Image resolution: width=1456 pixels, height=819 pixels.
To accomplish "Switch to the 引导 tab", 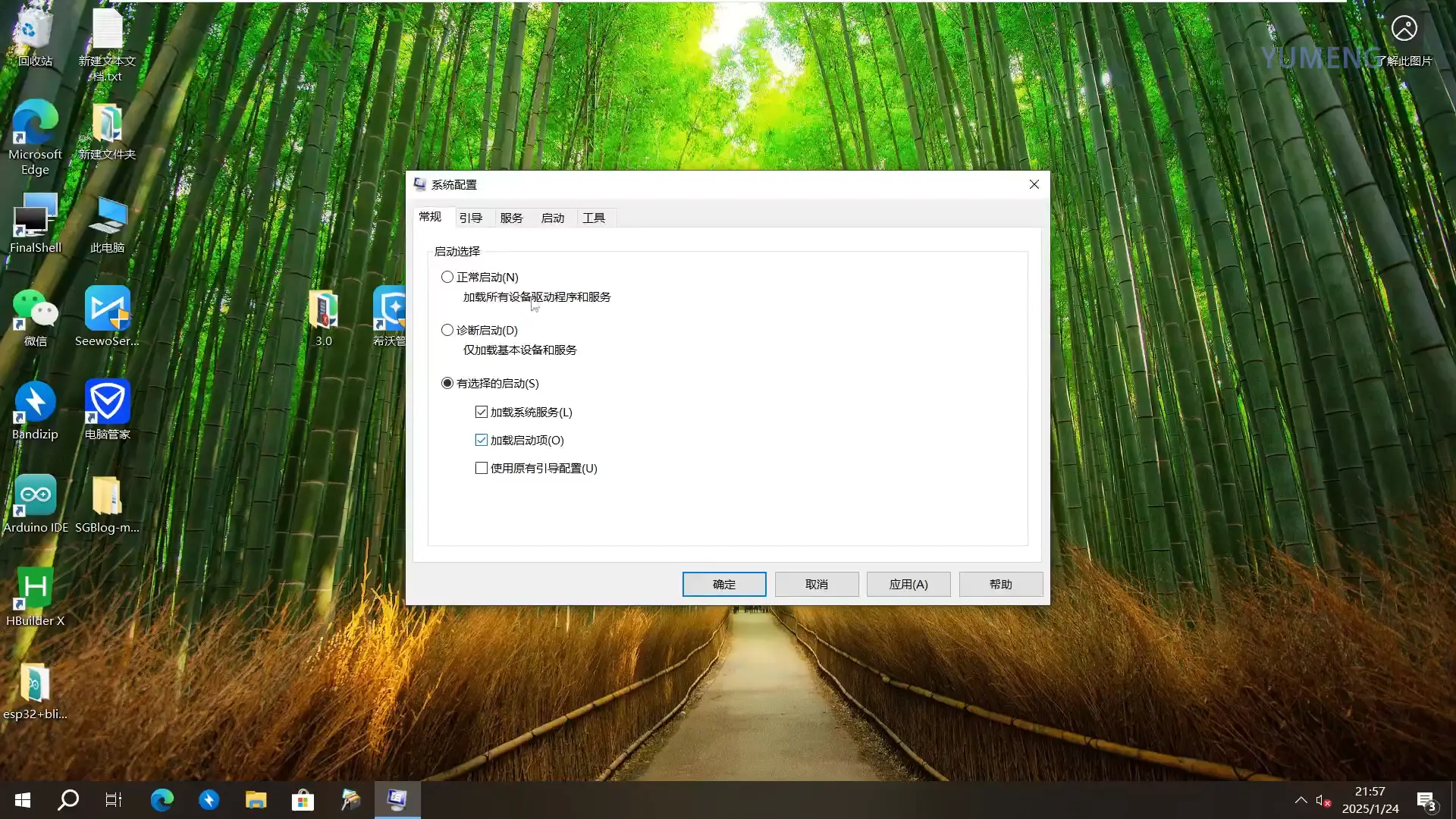I will 472,218.
